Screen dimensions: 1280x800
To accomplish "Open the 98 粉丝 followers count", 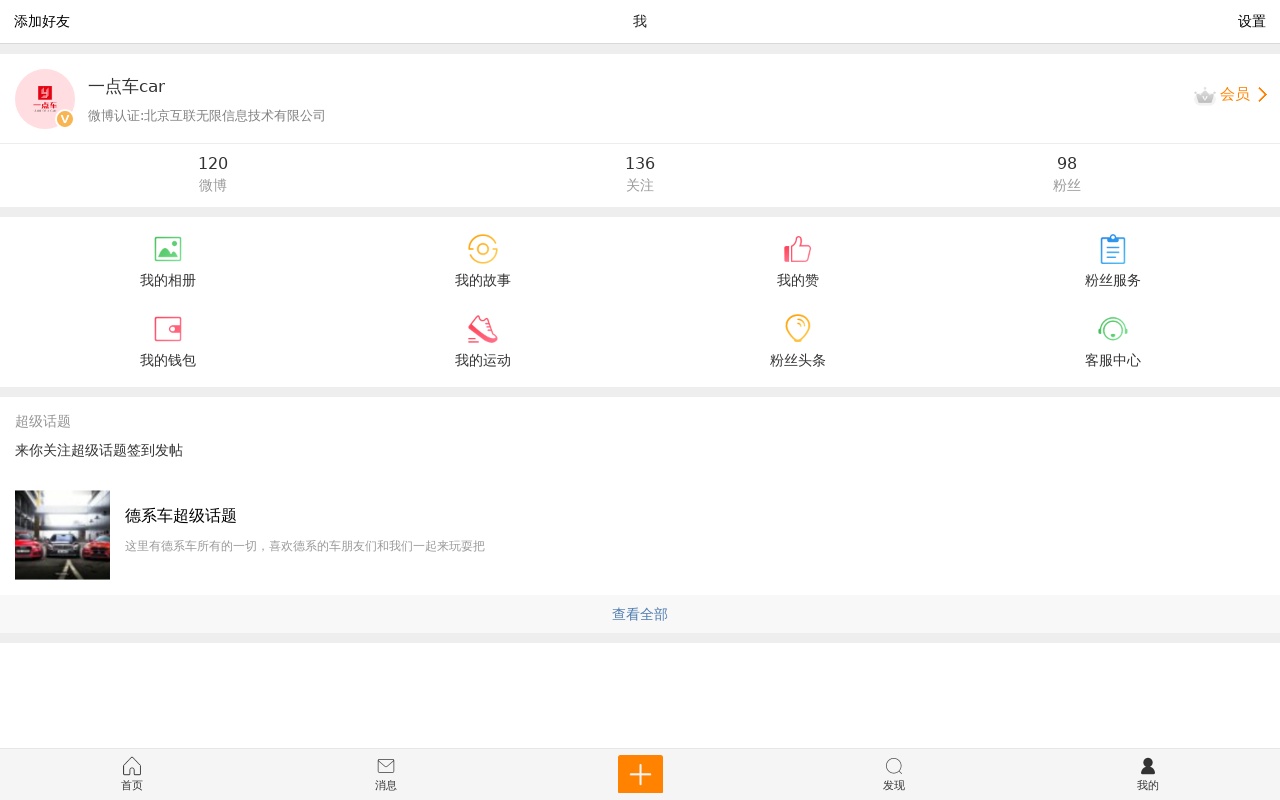I will pyautogui.click(x=1067, y=174).
